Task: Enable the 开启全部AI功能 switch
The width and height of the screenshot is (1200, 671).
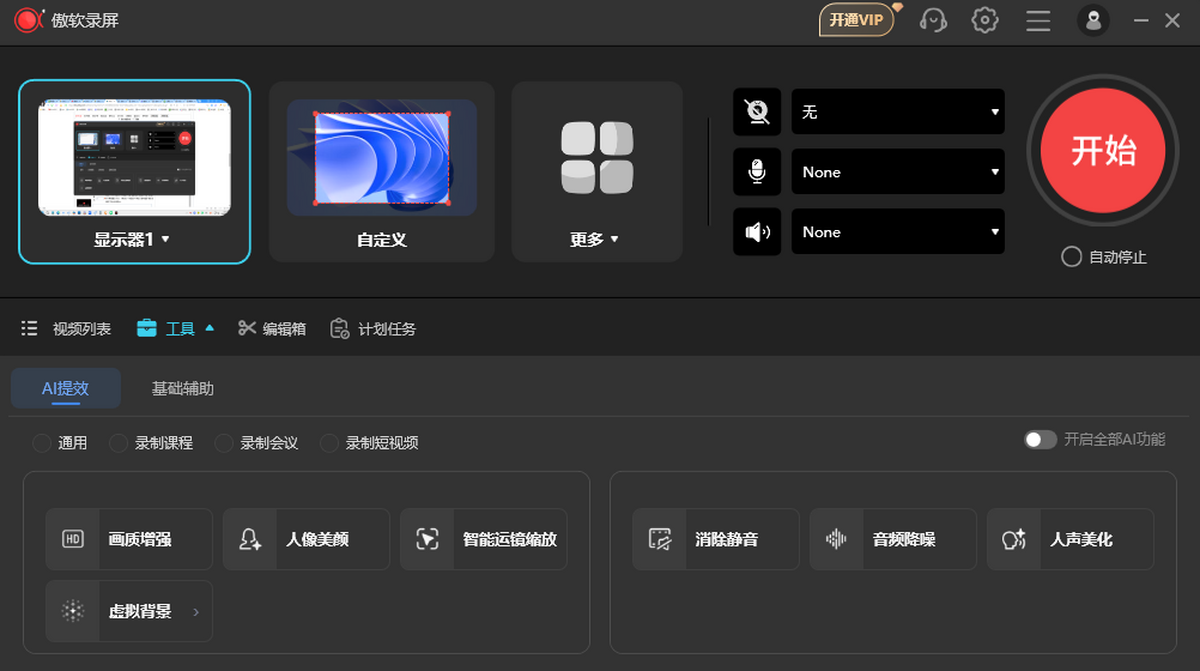Action: pos(1040,440)
